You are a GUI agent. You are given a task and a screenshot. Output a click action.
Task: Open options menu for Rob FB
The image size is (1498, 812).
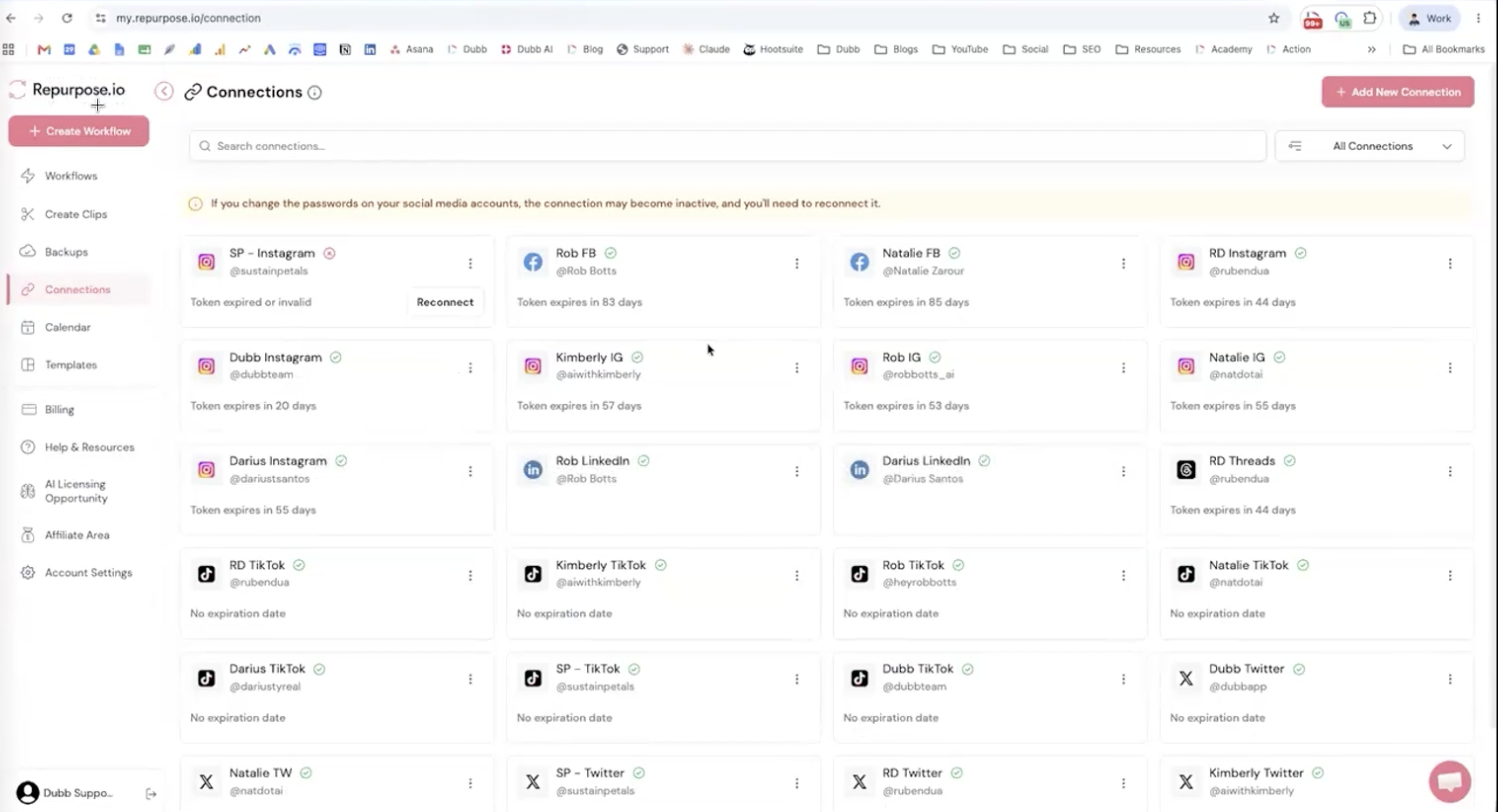(797, 264)
